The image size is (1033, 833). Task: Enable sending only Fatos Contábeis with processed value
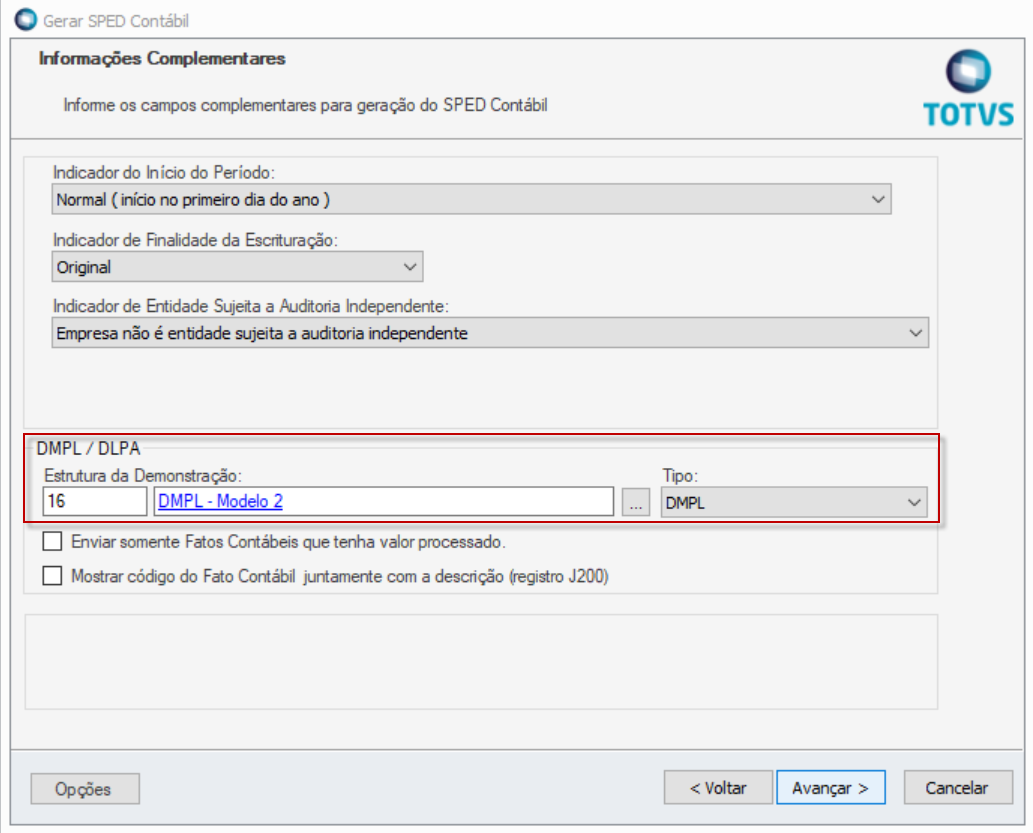point(52,542)
